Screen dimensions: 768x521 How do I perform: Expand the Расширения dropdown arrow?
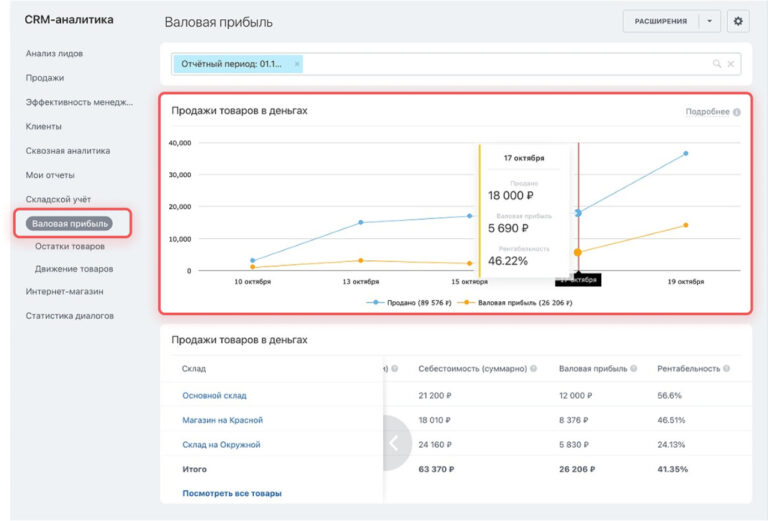point(709,21)
